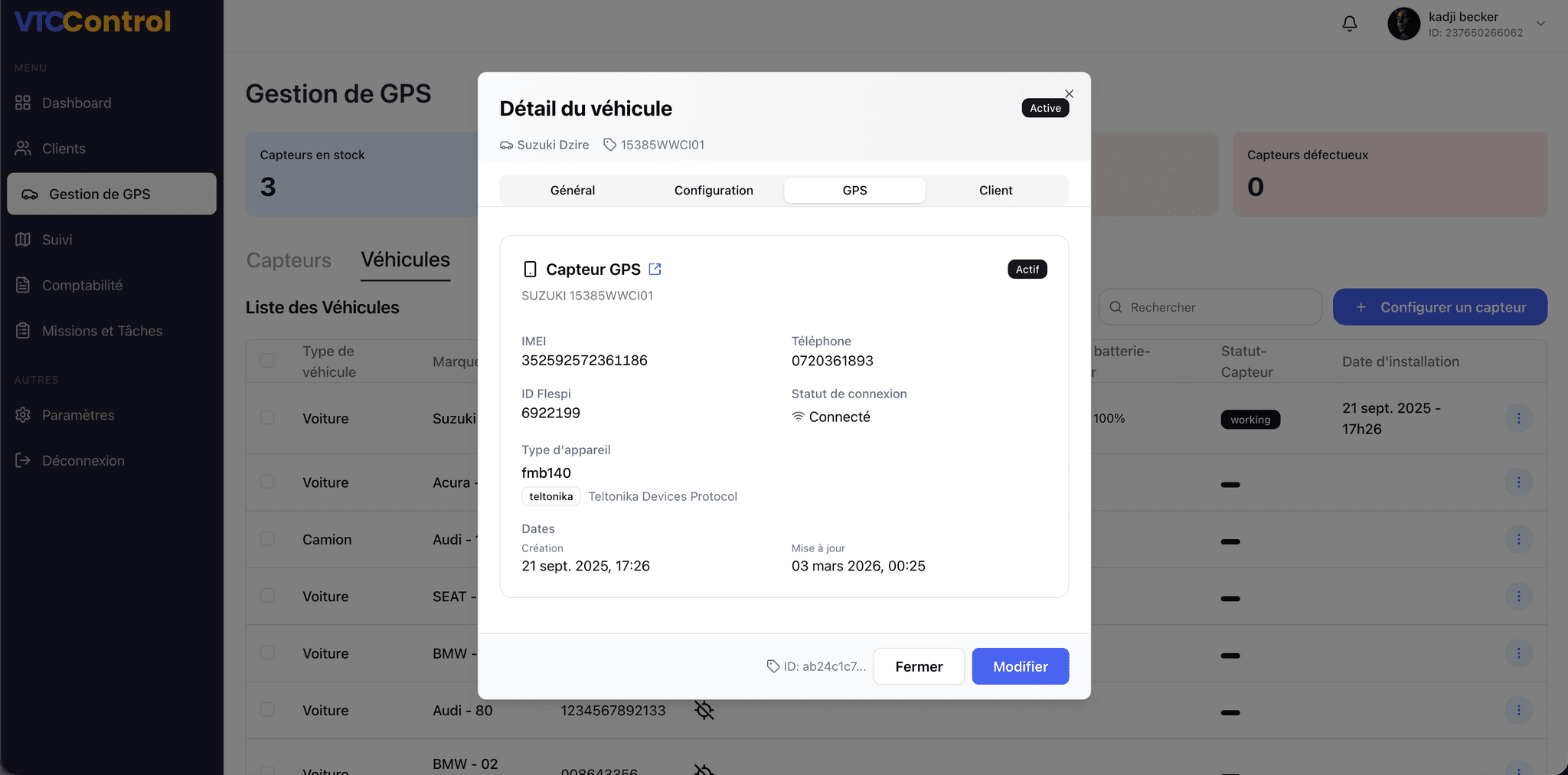Image resolution: width=1568 pixels, height=775 pixels.
Task: Switch to the Client tab
Action: [x=995, y=191]
